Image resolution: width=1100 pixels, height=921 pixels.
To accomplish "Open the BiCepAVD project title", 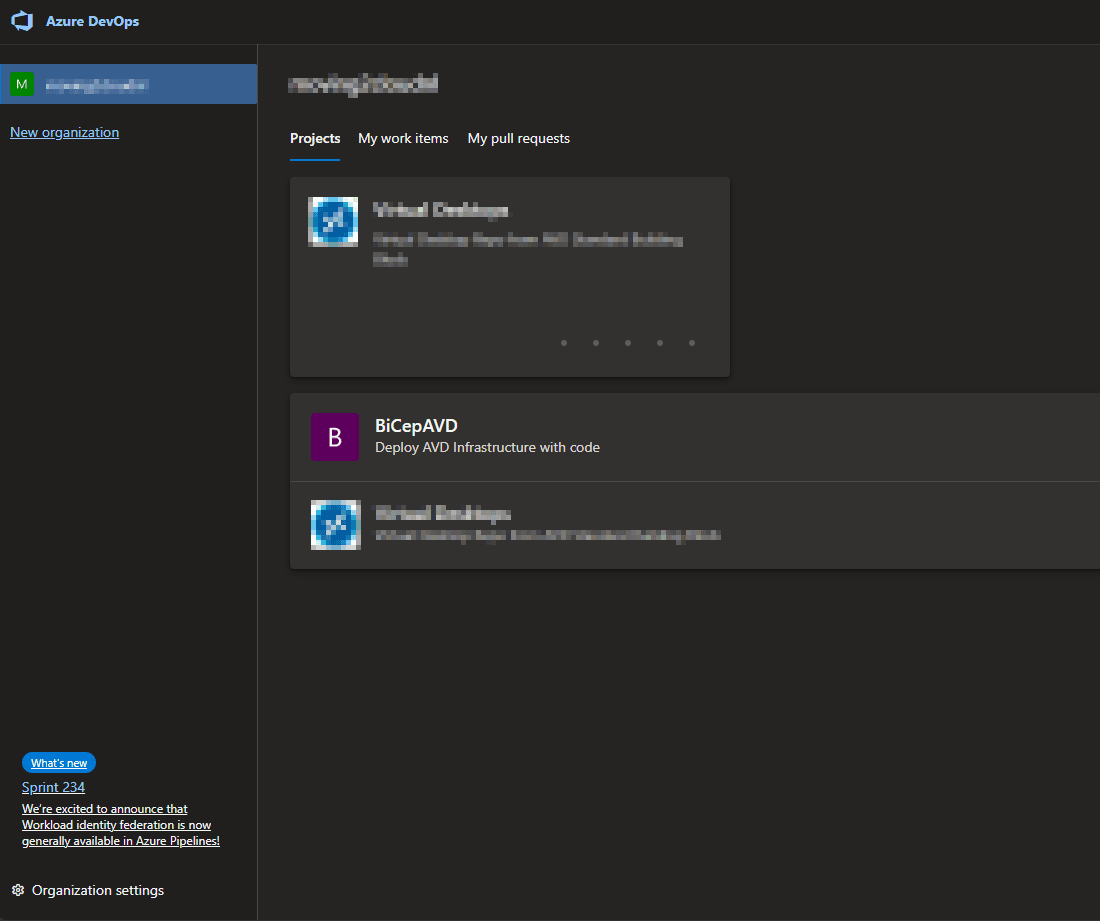I will [x=416, y=426].
